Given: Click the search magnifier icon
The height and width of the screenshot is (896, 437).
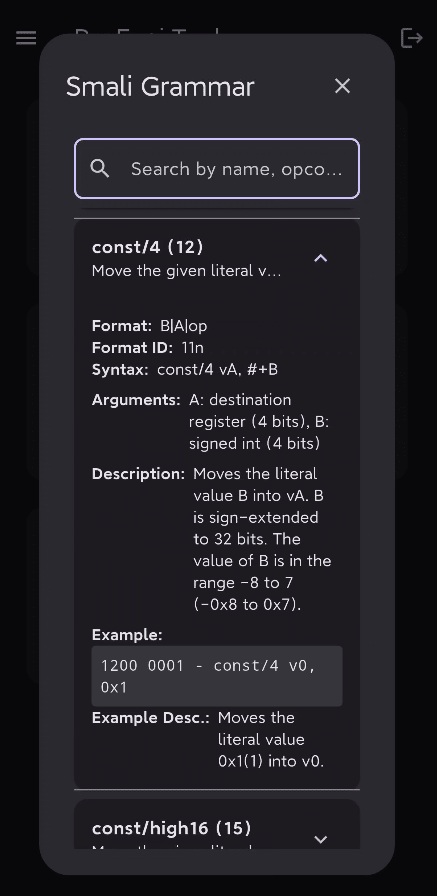Looking at the screenshot, I should (x=100, y=169).
